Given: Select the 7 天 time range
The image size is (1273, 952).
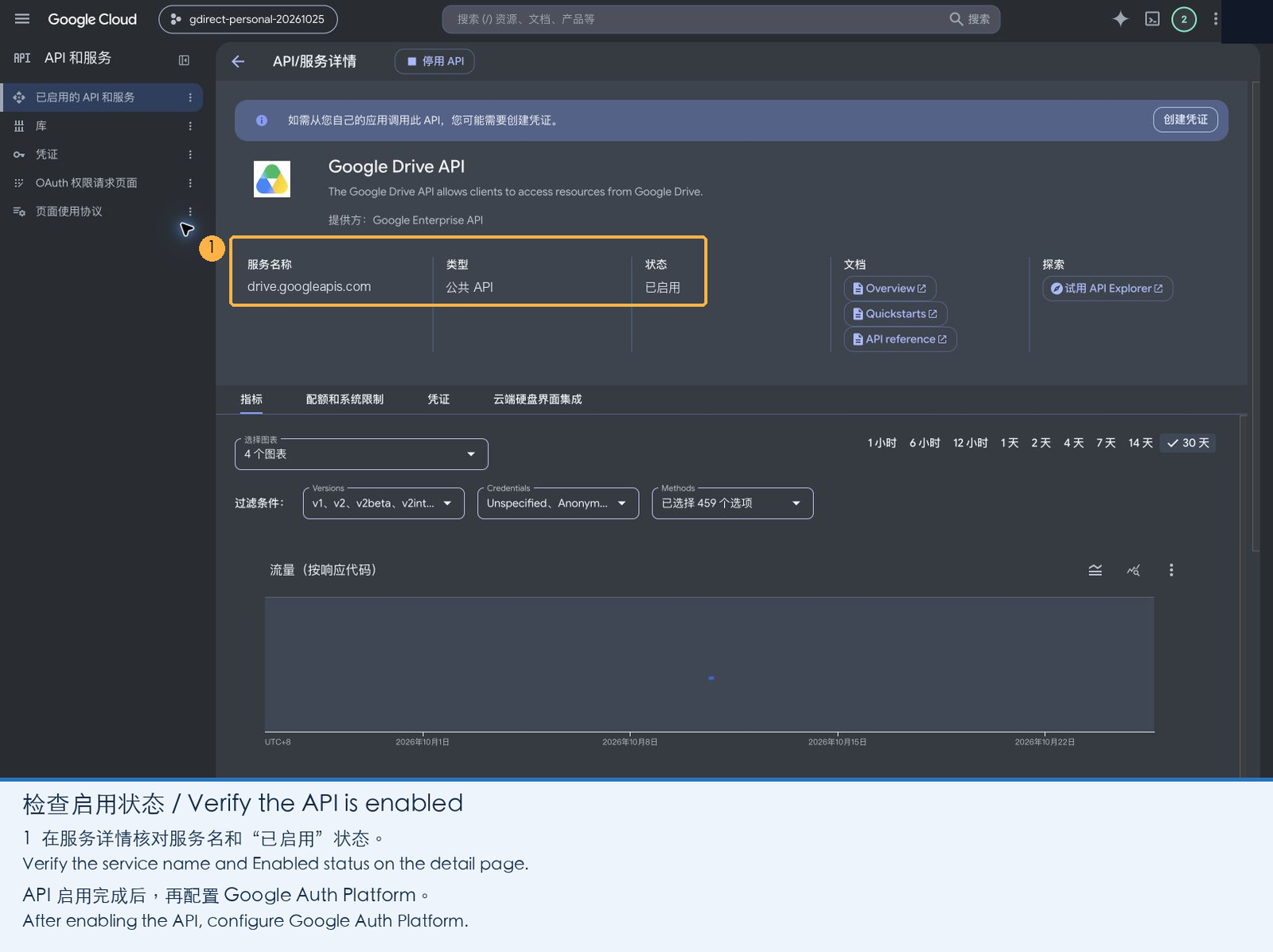Looking at the screenshot, I should point(1106,443).
